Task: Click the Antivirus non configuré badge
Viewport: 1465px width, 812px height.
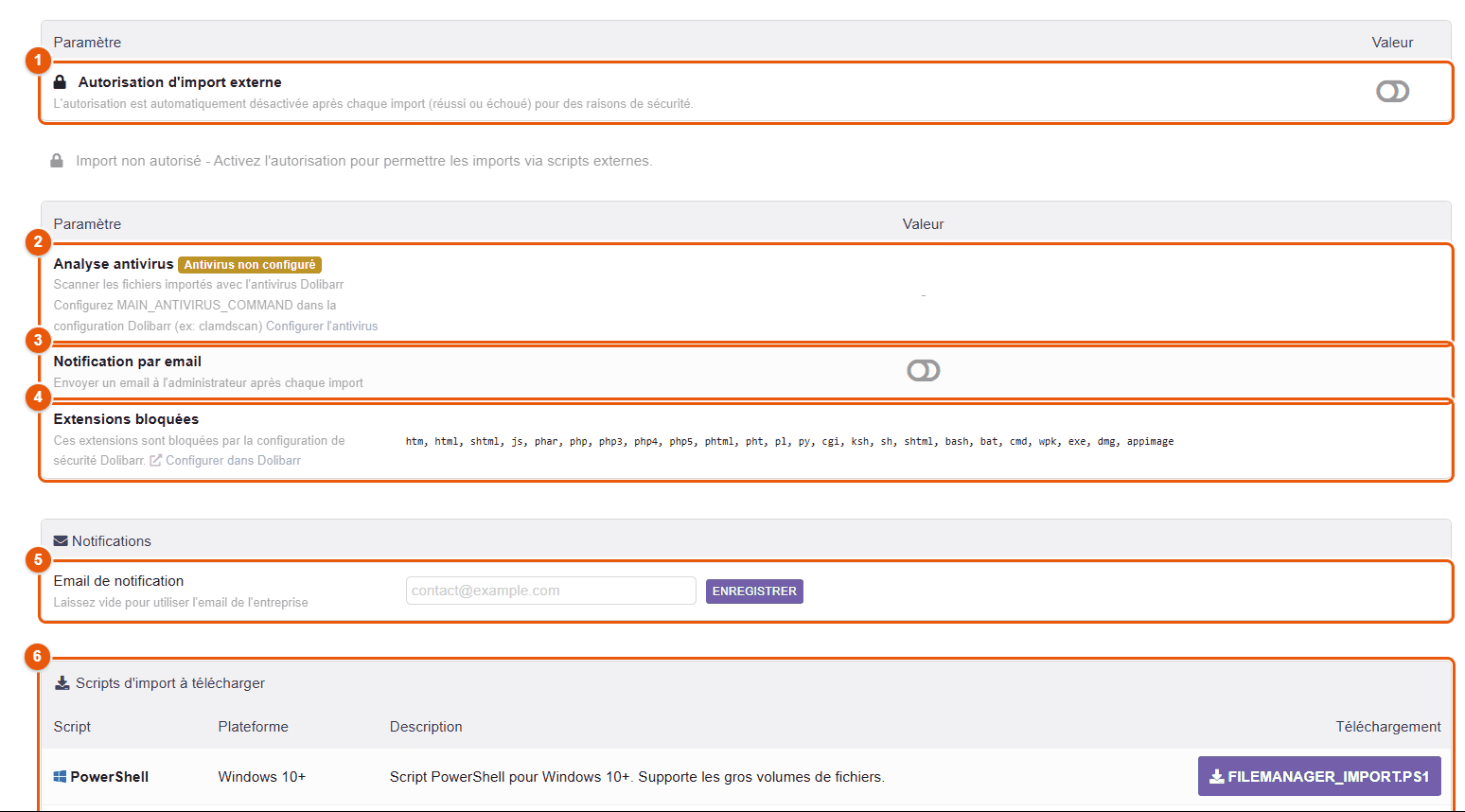Action: pos(250,265)
